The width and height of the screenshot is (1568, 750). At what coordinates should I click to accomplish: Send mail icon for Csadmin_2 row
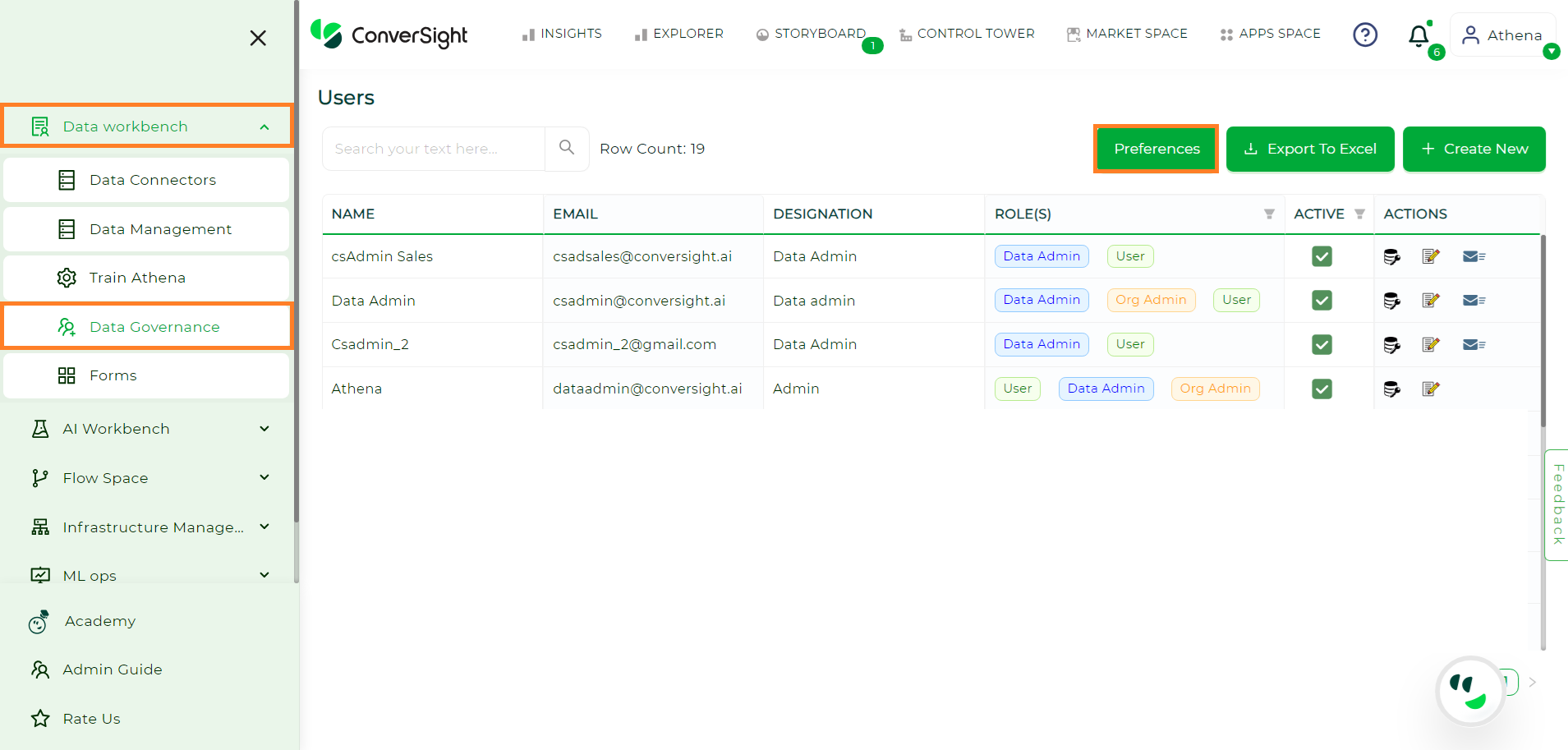(x=1474, y=344)
